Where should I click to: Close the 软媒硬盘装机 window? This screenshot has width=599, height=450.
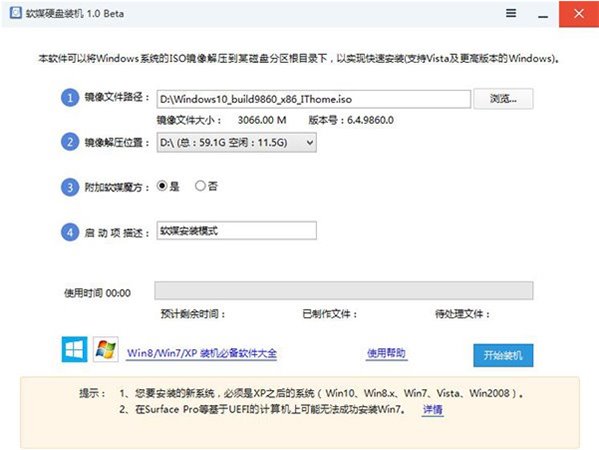(x=579, y=14)
